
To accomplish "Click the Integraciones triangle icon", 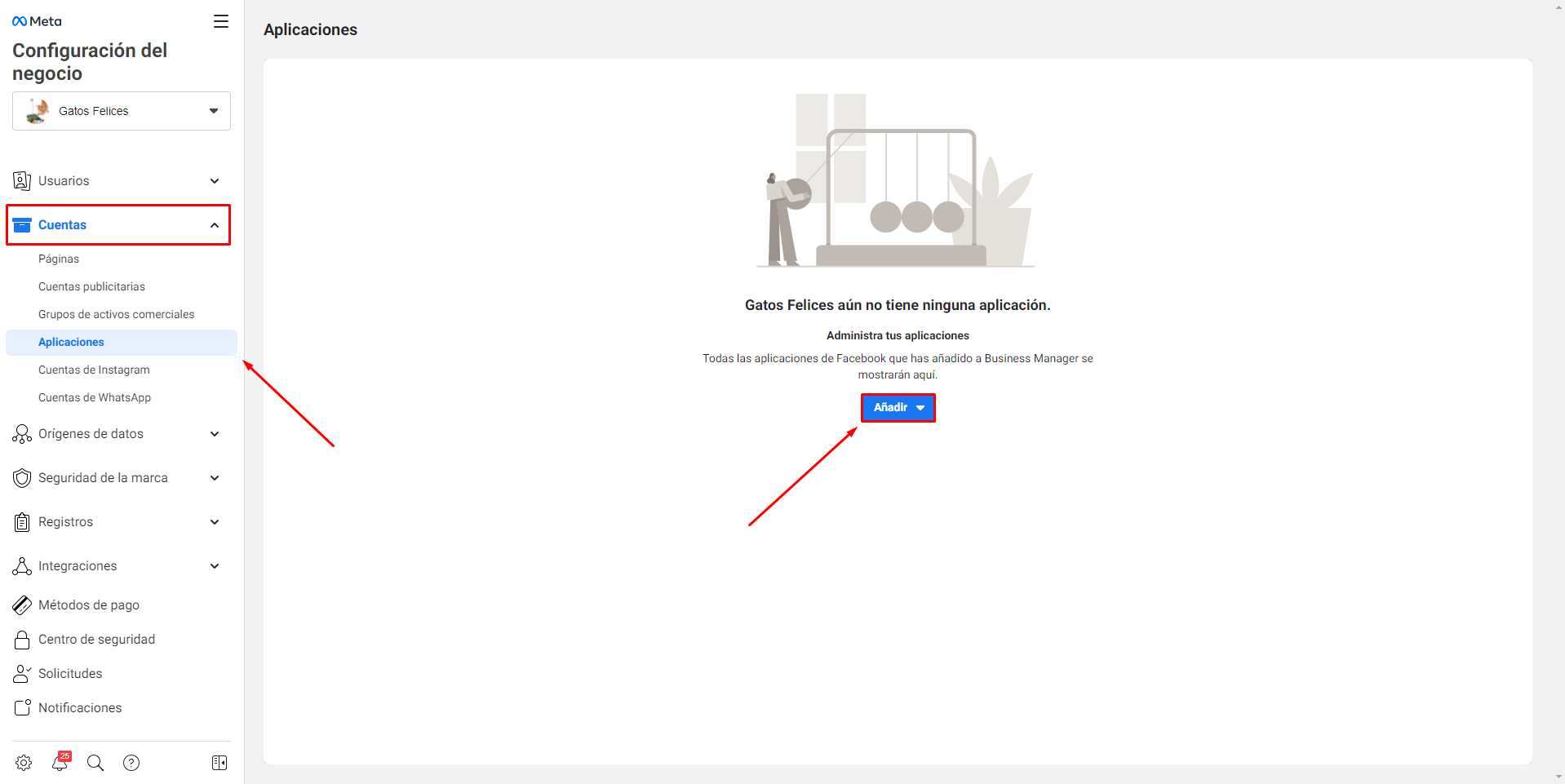I will click(22, 566).
